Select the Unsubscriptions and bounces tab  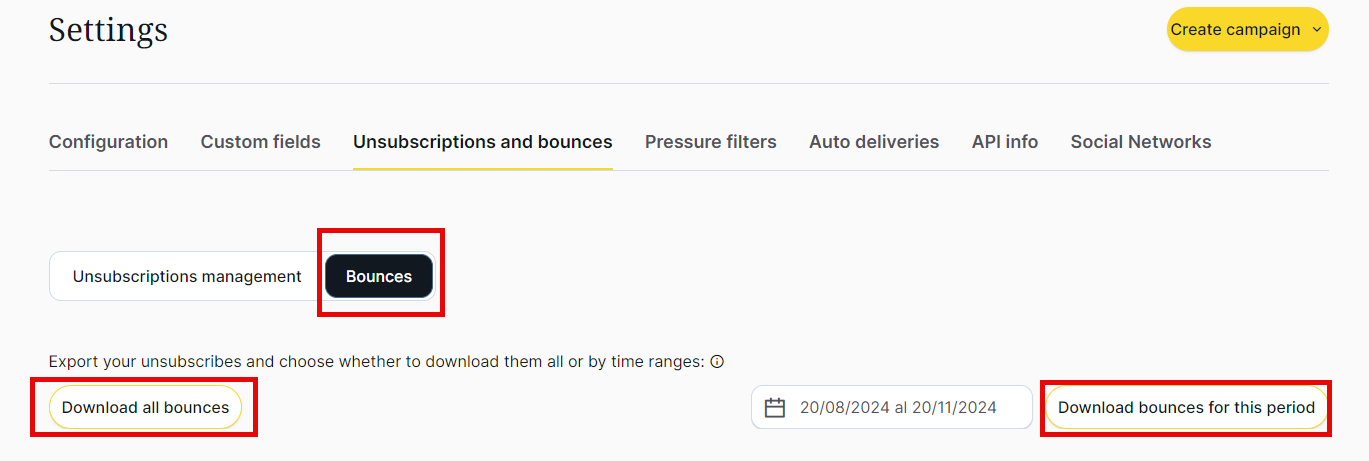(x=482, y=142)
